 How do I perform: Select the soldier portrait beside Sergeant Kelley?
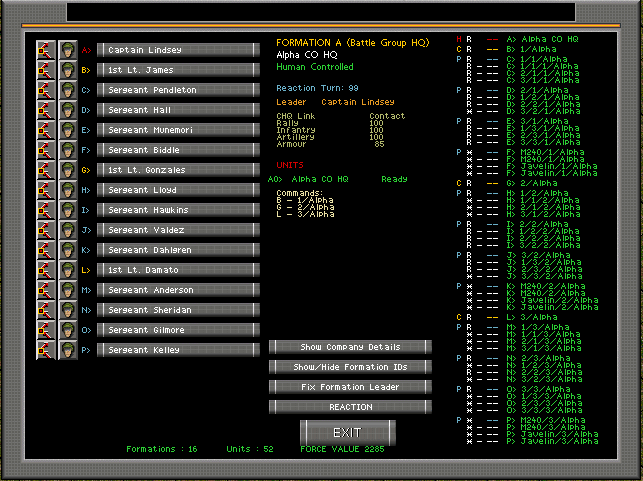pos(68,350)
